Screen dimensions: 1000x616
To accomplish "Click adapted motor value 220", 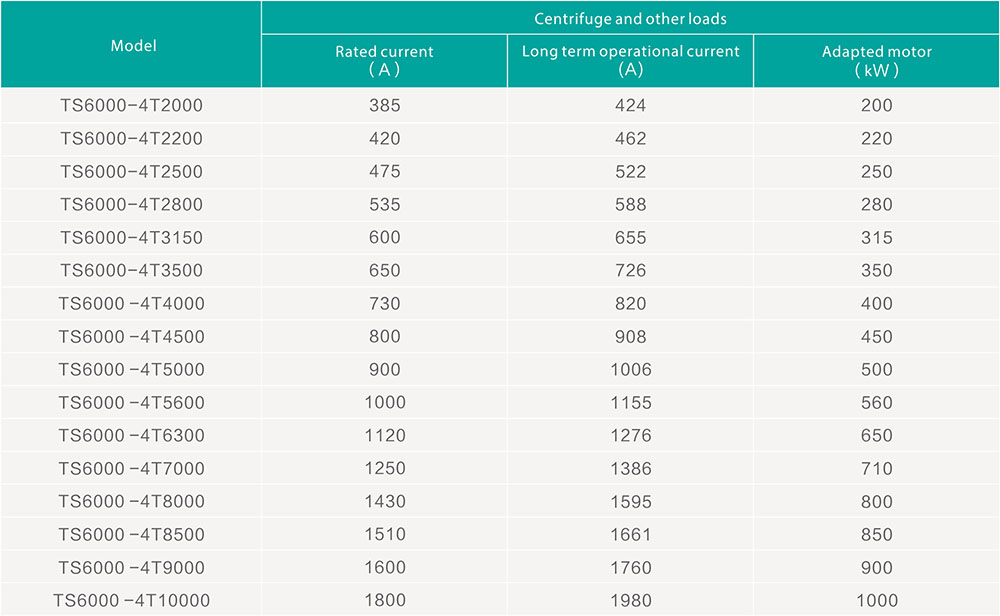I will click(x=876, y=138).
